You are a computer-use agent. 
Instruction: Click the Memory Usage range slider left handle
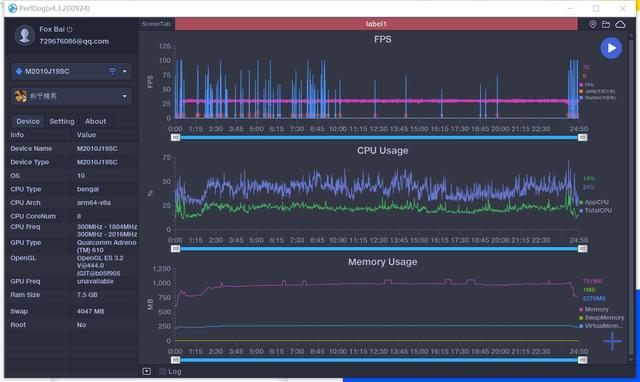[176, 360]
